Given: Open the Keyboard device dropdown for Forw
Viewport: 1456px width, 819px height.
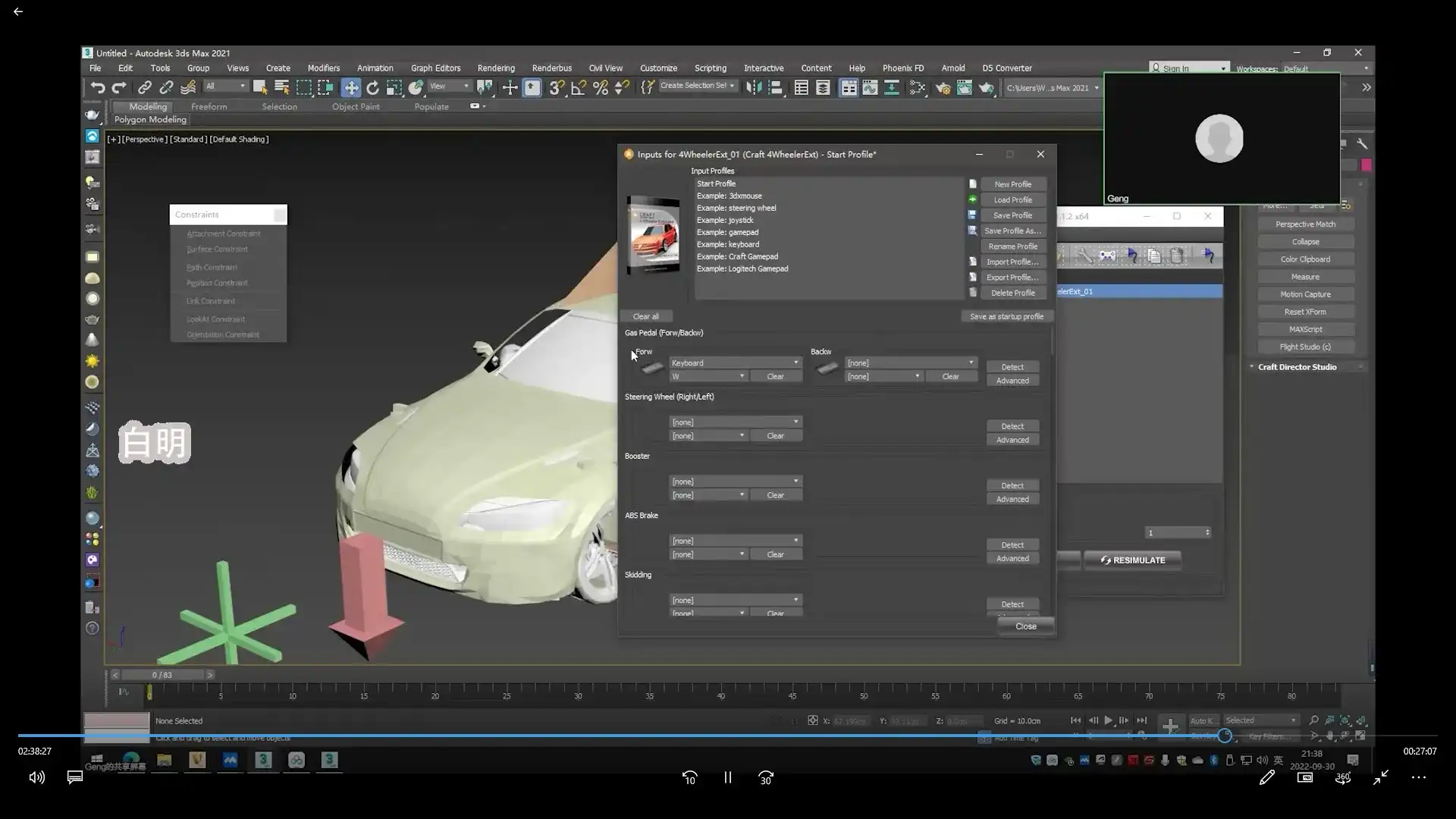Looking at the screenshot, I should pyautogui.click(x=734, y=363).
